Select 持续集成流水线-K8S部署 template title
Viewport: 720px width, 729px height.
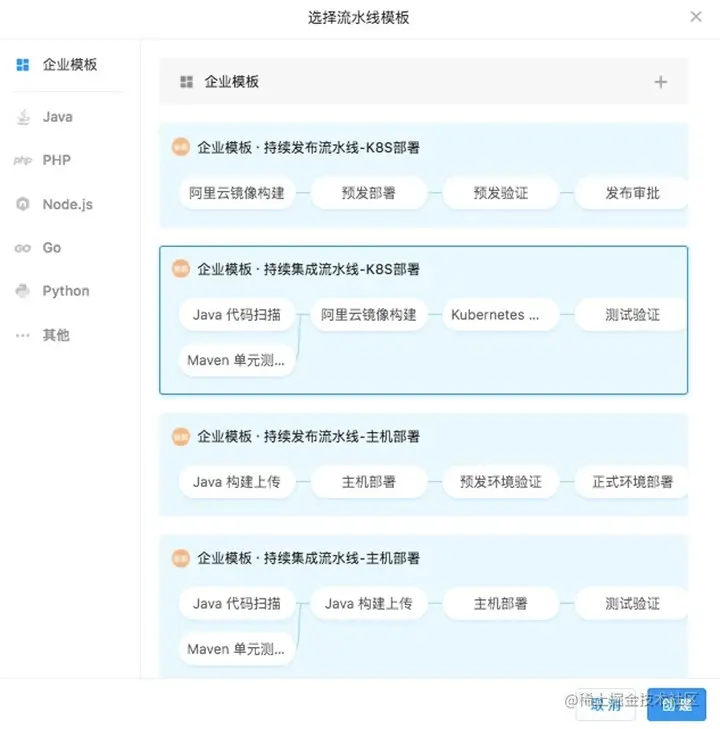(308, 269)
